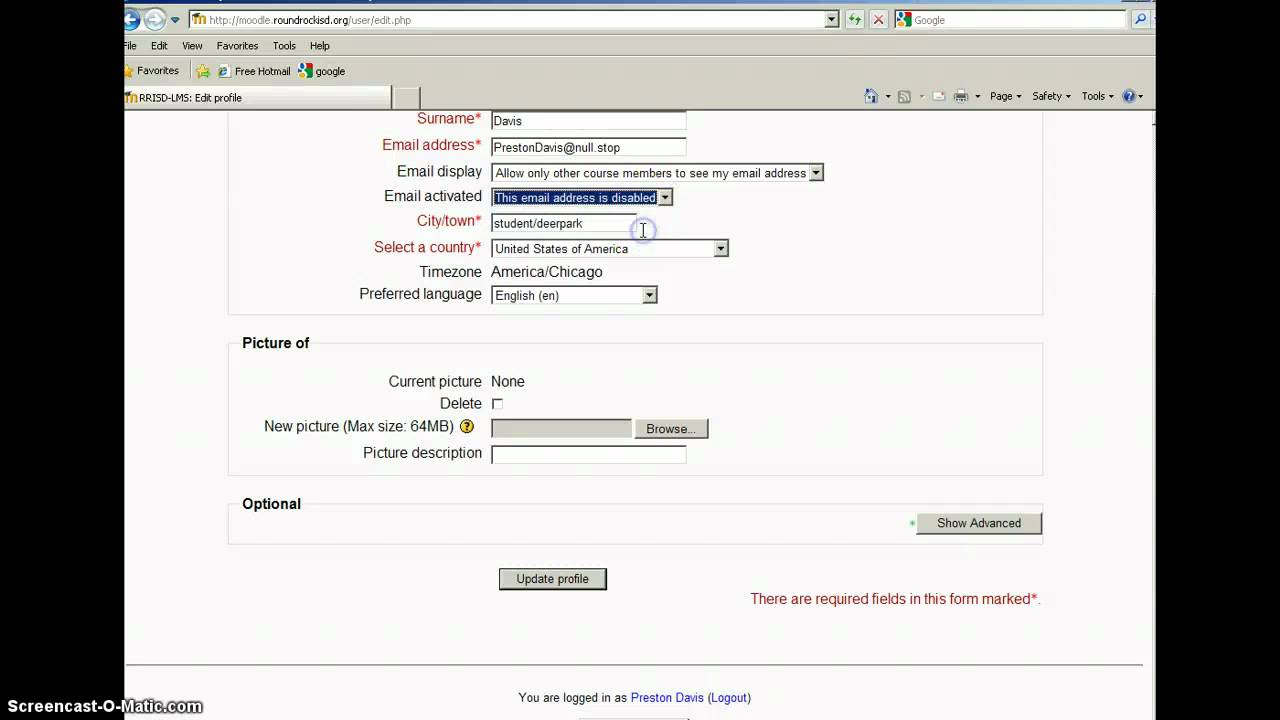Open the Free Hotmail favorites link
The width and height of the screenshot is (1280, 720).
[x=254, y=71]
